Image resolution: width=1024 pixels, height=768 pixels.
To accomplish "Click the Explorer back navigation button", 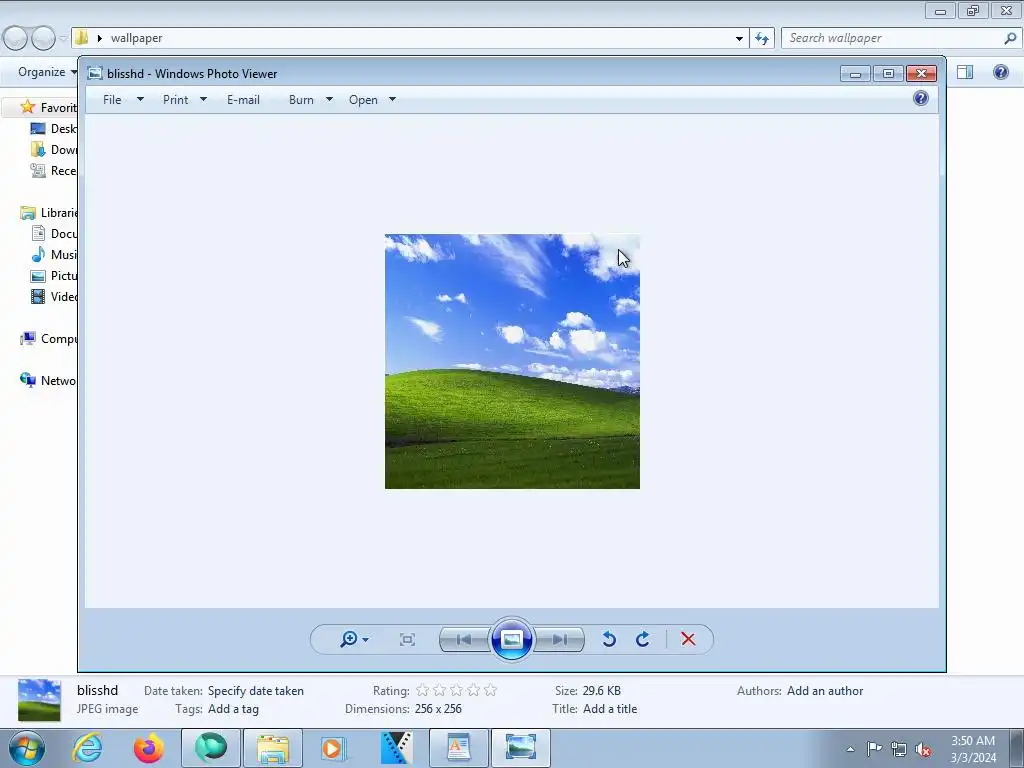I will point(16,39).
